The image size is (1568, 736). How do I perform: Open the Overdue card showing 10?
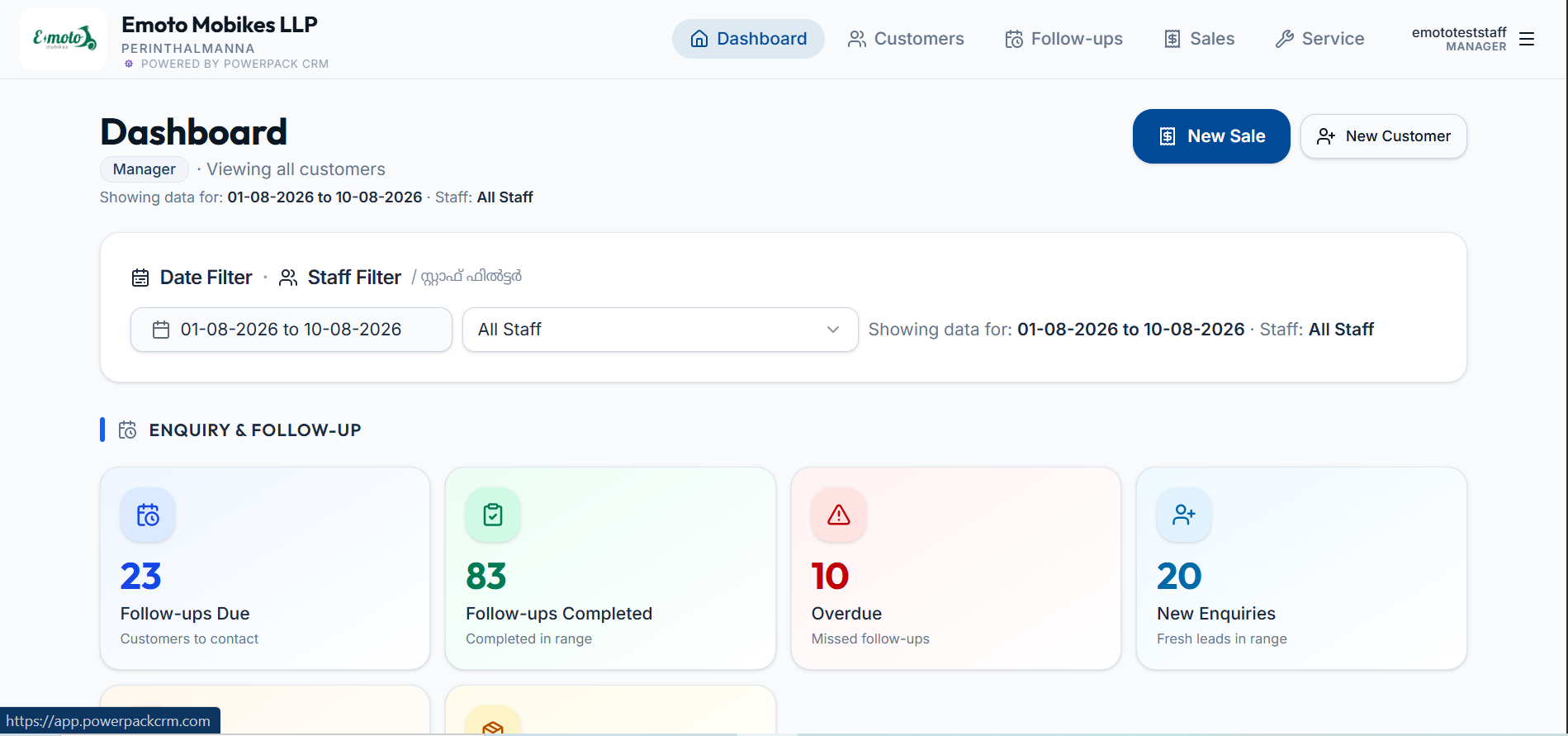(x=956, y=568)
